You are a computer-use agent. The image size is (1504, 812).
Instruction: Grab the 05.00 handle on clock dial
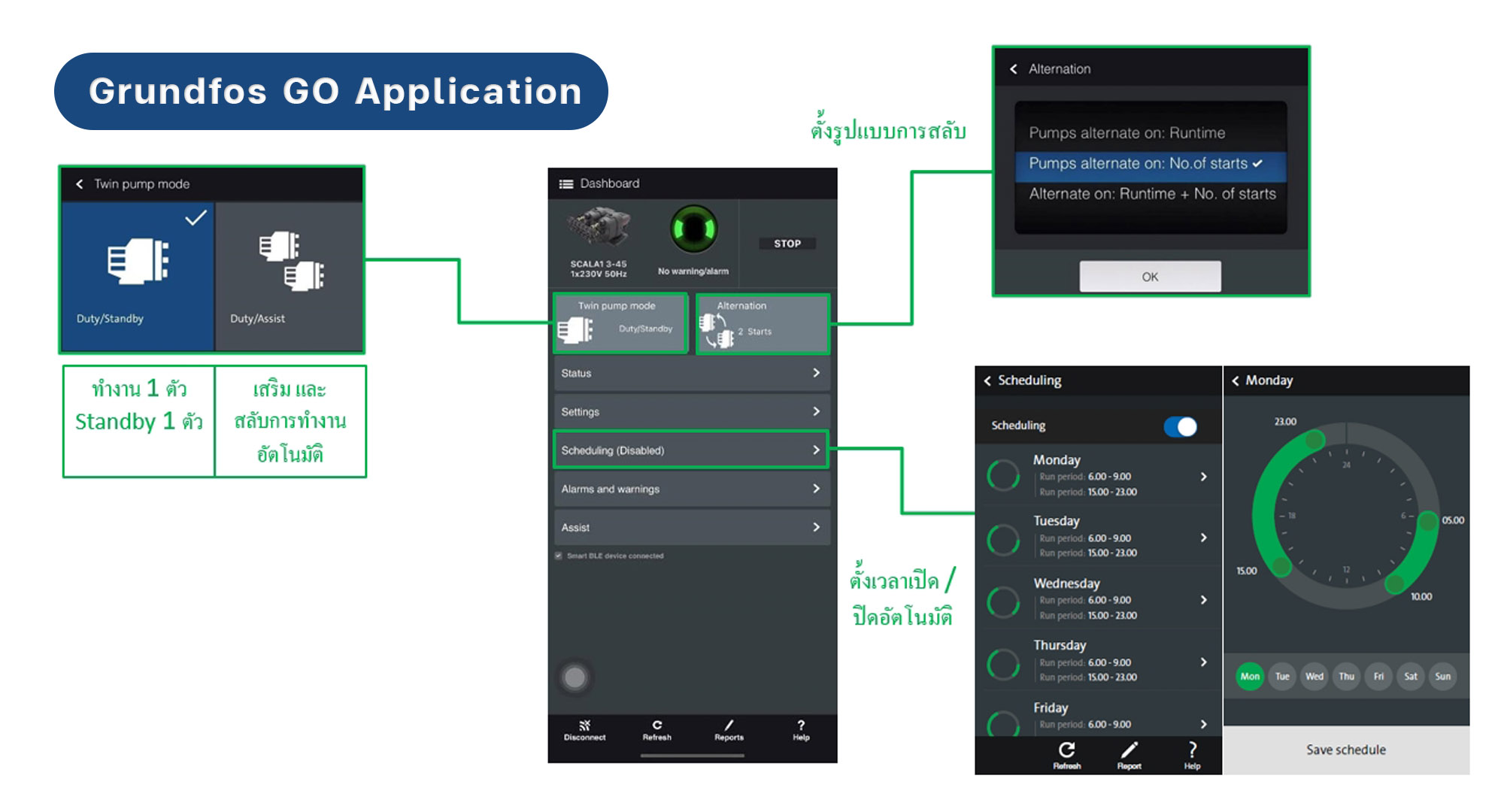[1427, 520]
